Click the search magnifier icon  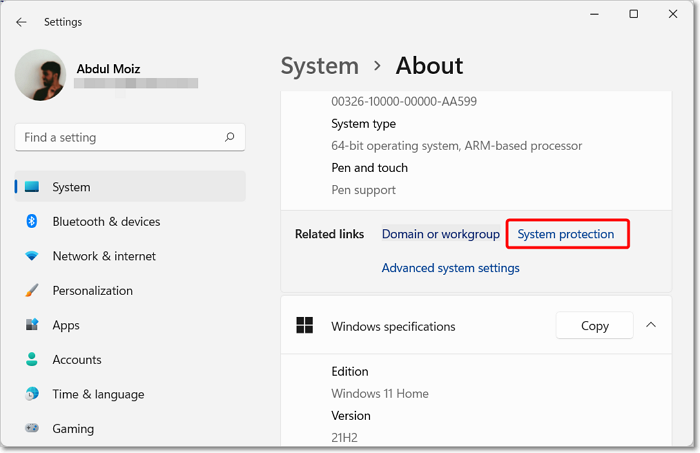point(229,137)
